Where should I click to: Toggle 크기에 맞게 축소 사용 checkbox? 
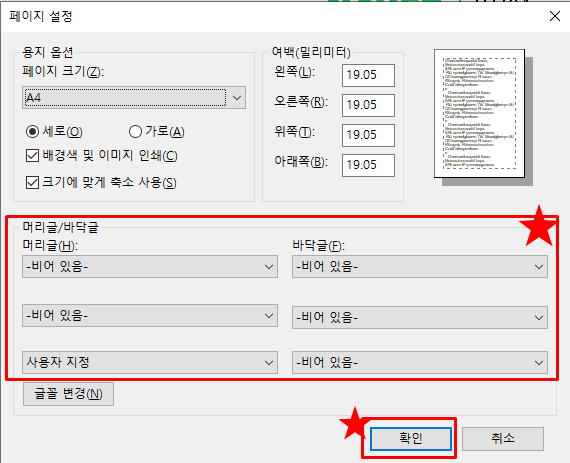(x=32, y=182)
